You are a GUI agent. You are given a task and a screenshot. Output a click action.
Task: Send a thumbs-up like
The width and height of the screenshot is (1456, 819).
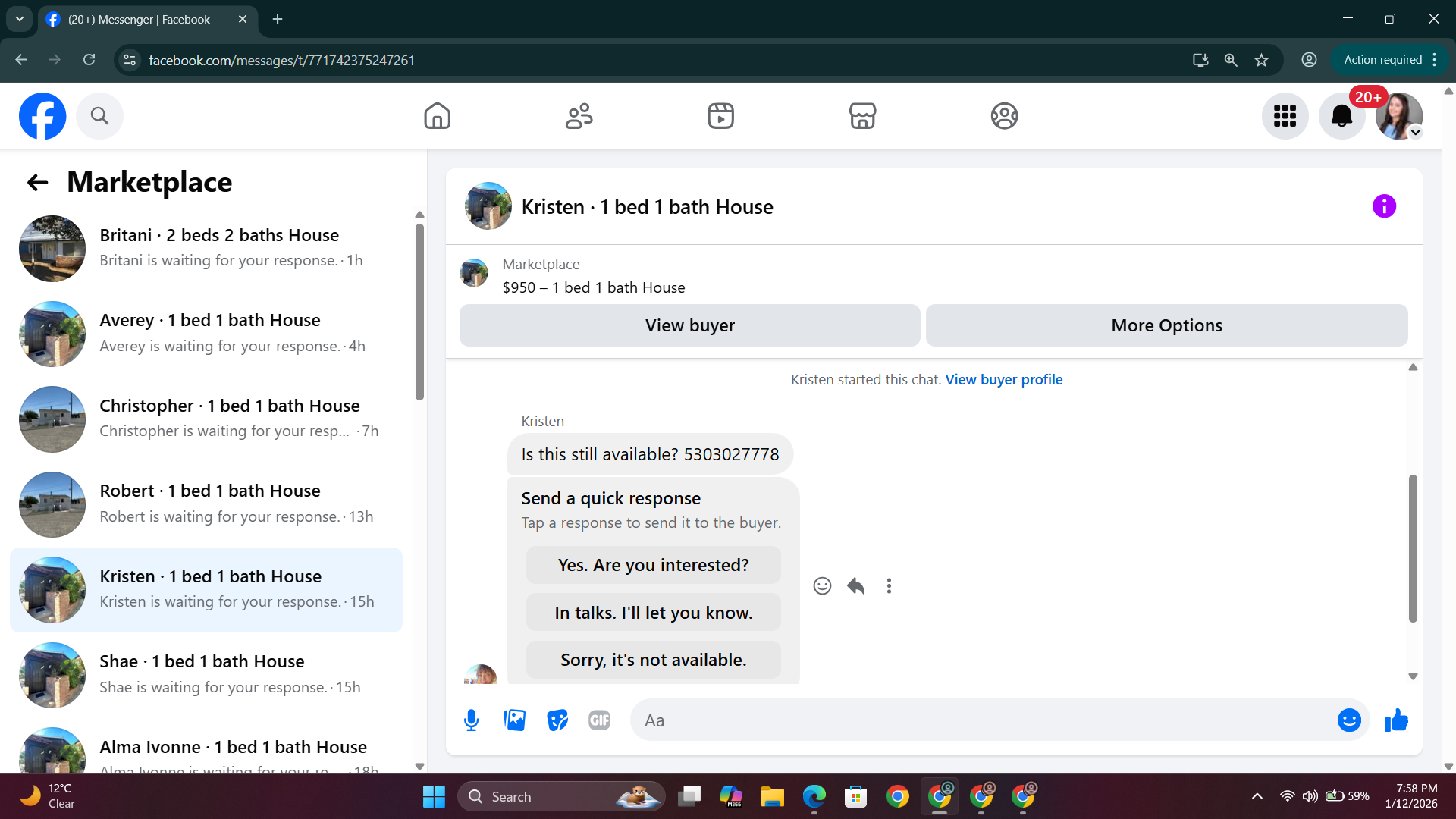coord(1395,720)
